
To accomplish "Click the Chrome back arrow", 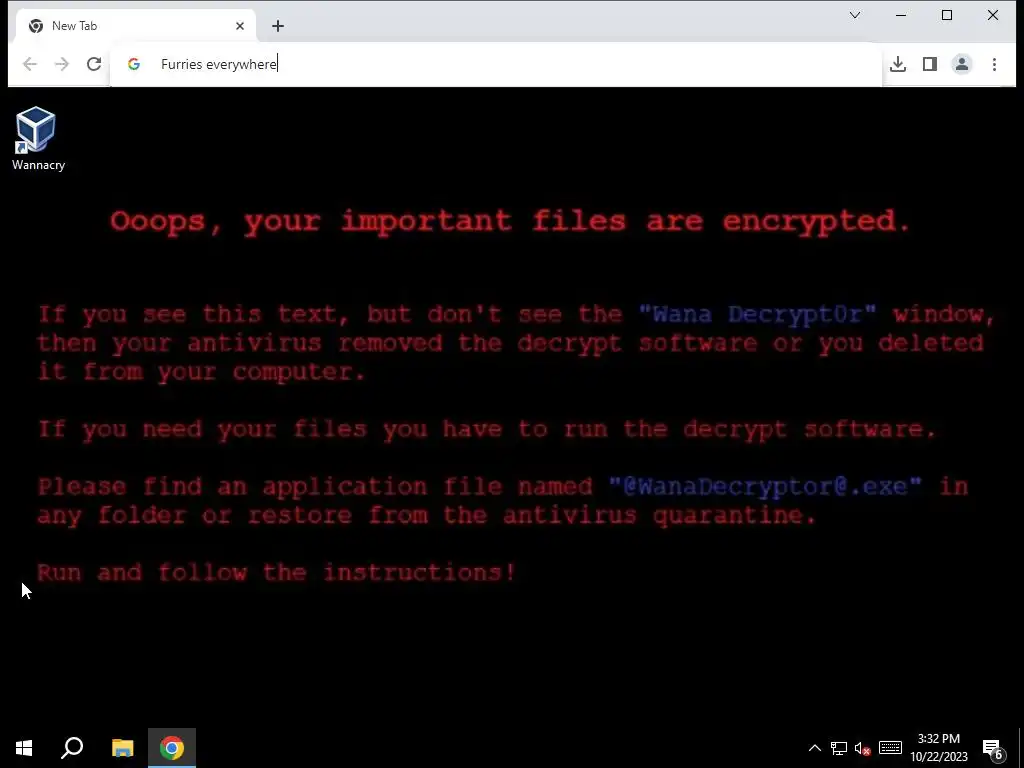I will tap(30, 64).
